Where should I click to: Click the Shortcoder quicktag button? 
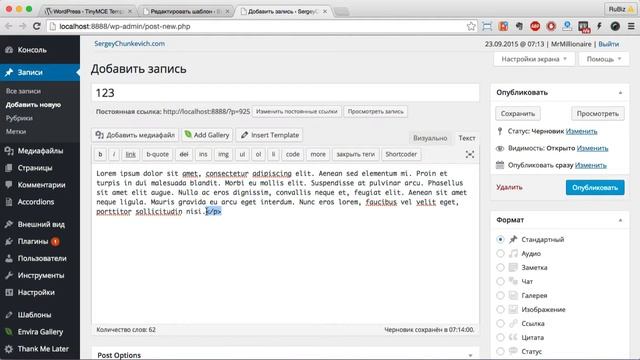[401, 154]
